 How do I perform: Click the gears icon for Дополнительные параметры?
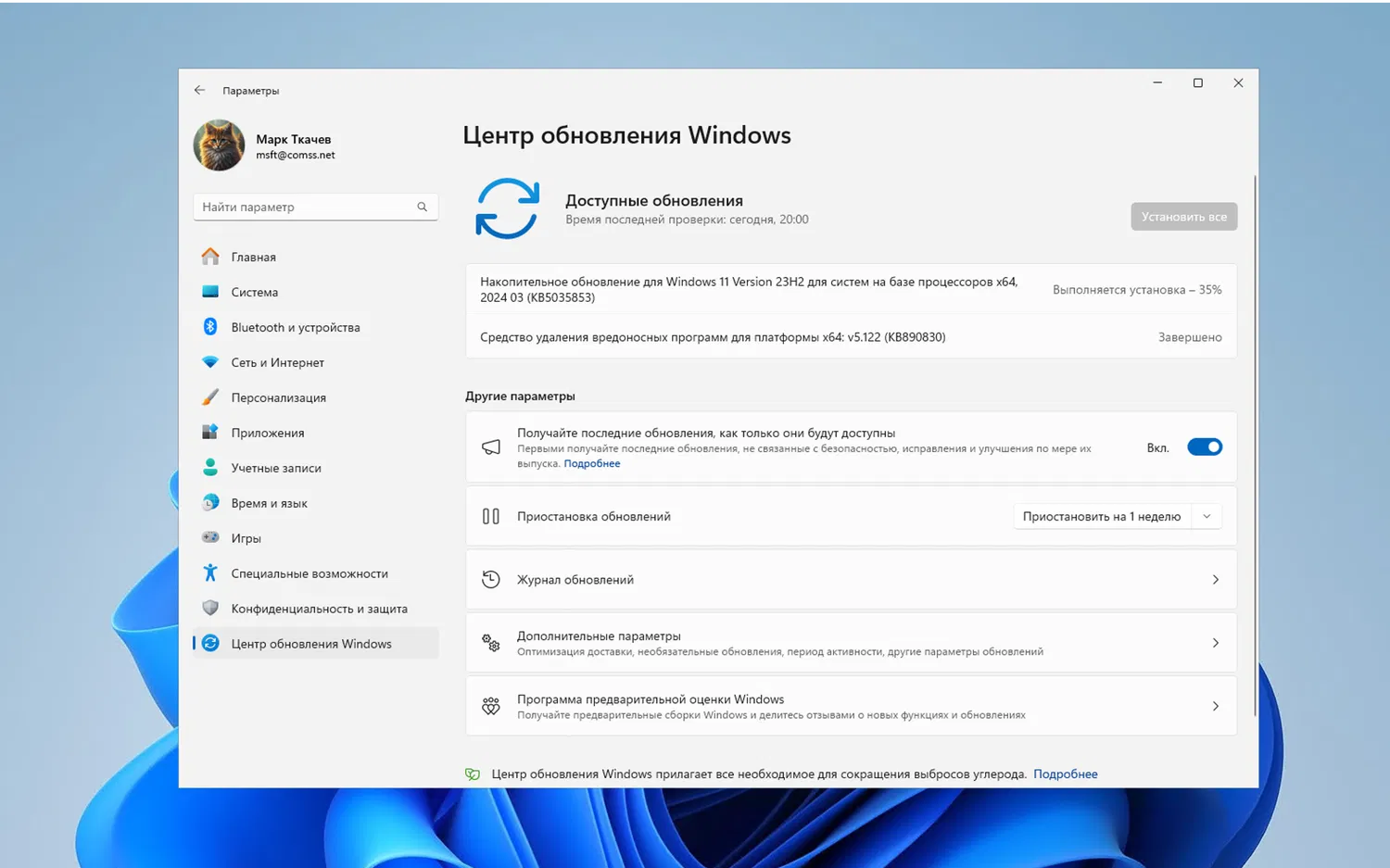491,643
